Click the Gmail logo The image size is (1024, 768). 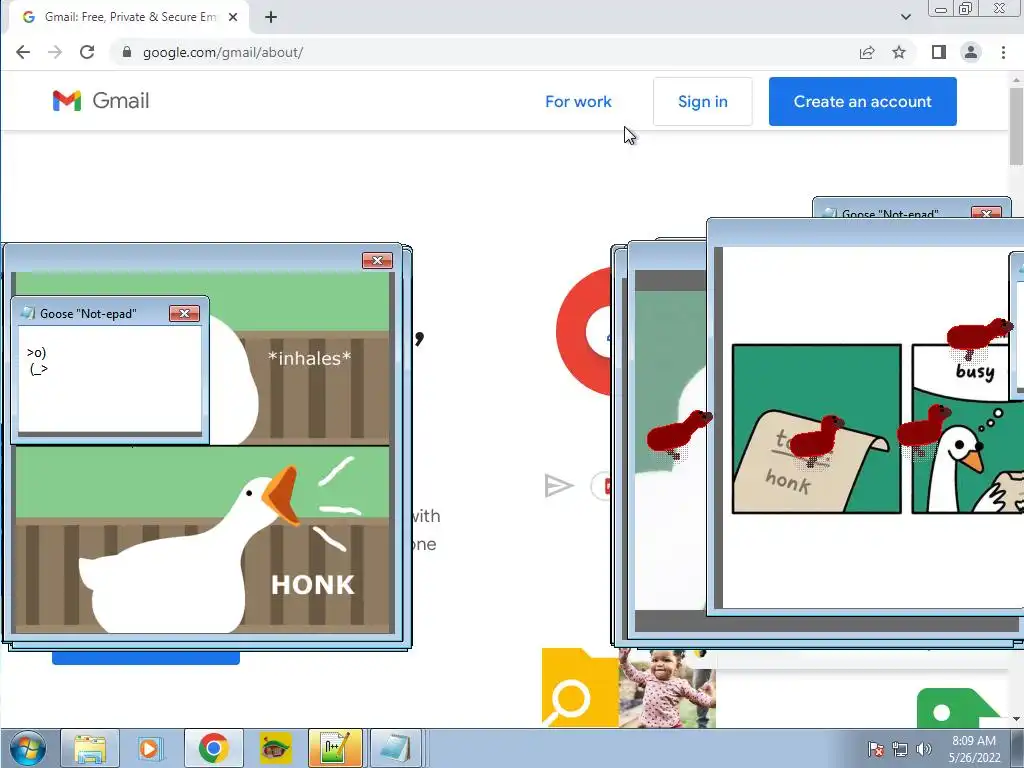pos(101,101)
